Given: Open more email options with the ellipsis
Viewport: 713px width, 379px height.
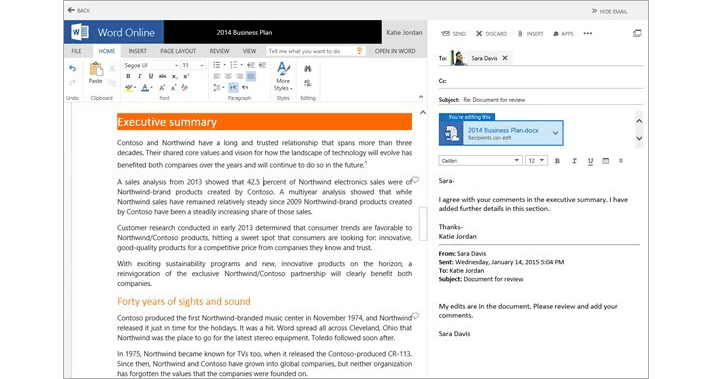Looking at the screenshot, I should pyautogui.click(x=588, y=33).
